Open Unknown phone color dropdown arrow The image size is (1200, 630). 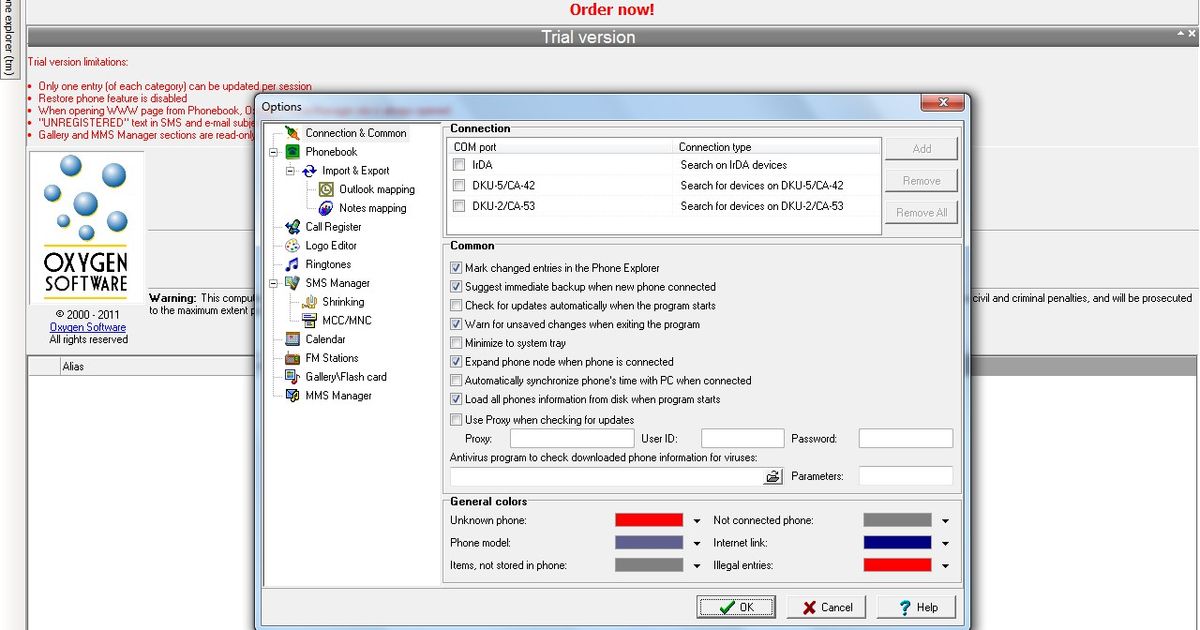click(x=697, y=521)
